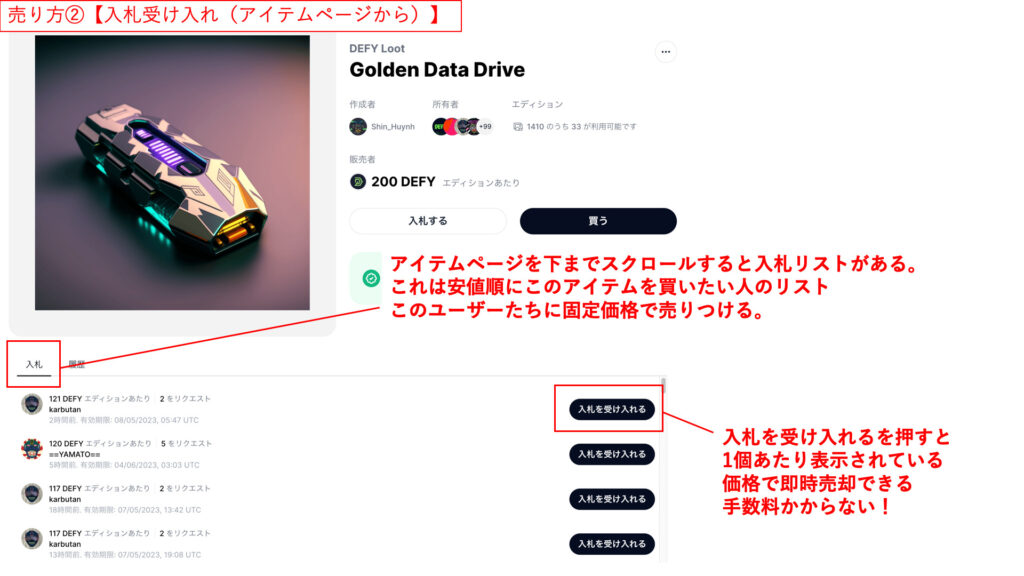The image size is (1024, 576).
Task: Click the +99 owners badge
Action: pyautogui.click(x=485, y=127)
